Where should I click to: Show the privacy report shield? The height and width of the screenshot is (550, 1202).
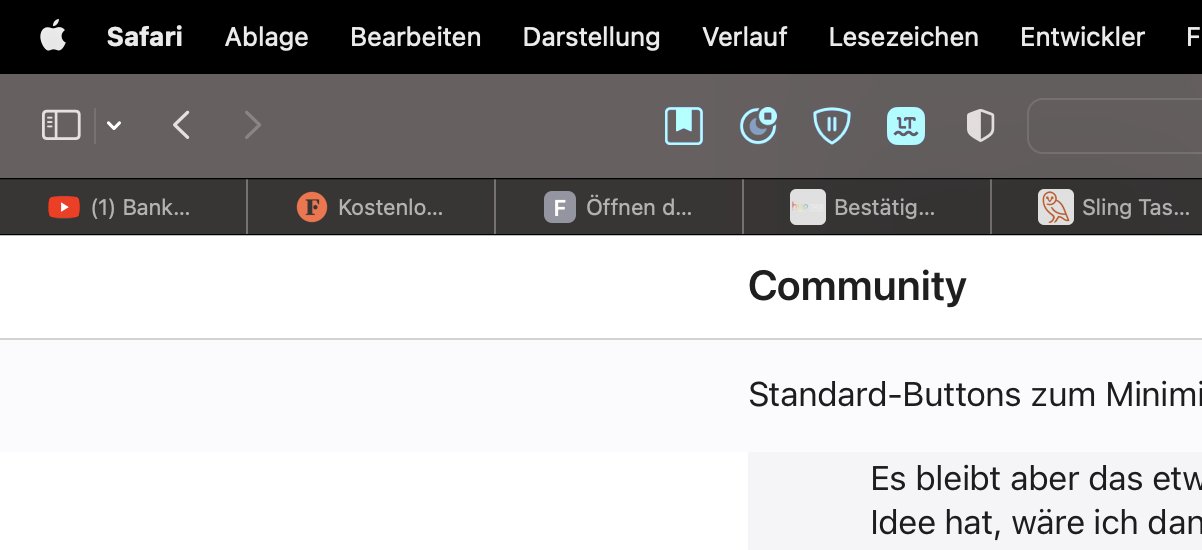pos(980,125)
